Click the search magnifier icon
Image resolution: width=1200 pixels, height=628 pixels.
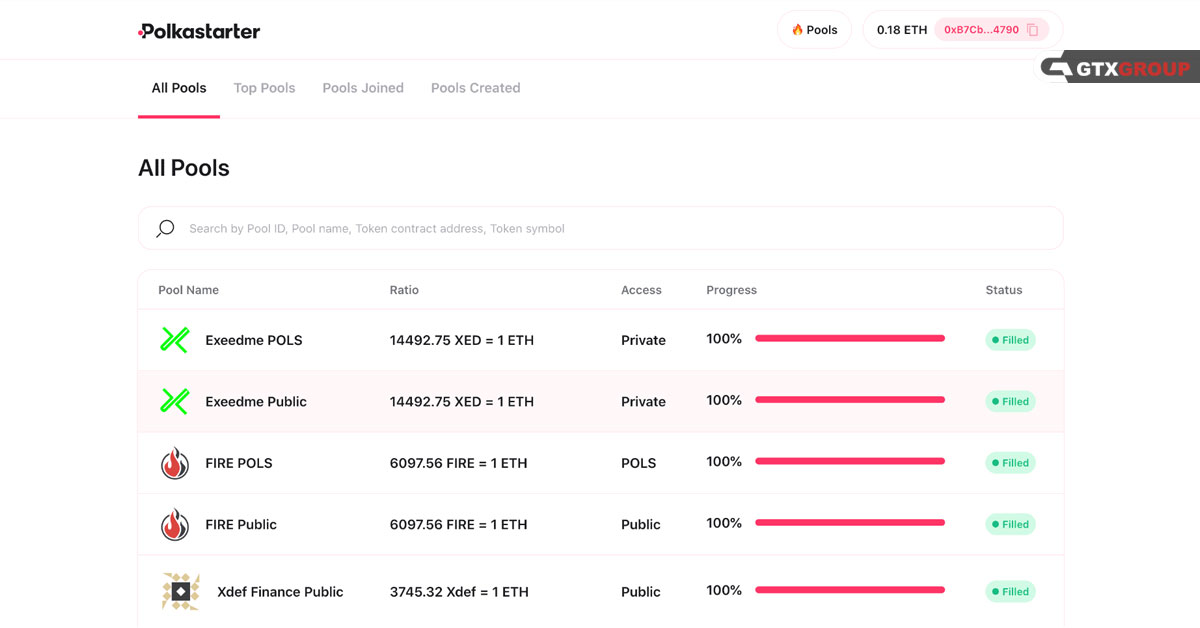click(165, 229)
